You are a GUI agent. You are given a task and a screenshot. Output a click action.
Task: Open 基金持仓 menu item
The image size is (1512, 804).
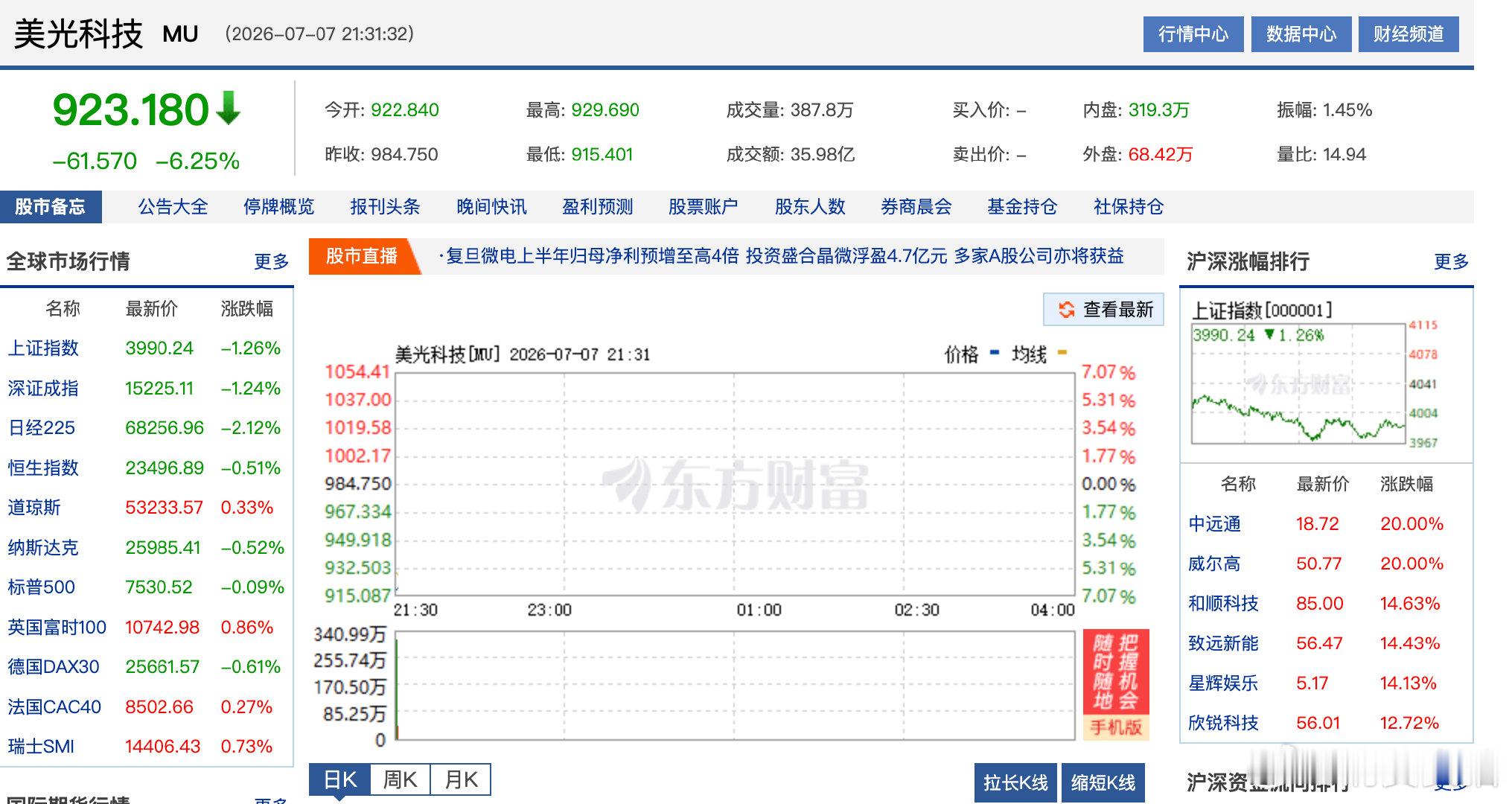coord(1022,207)
